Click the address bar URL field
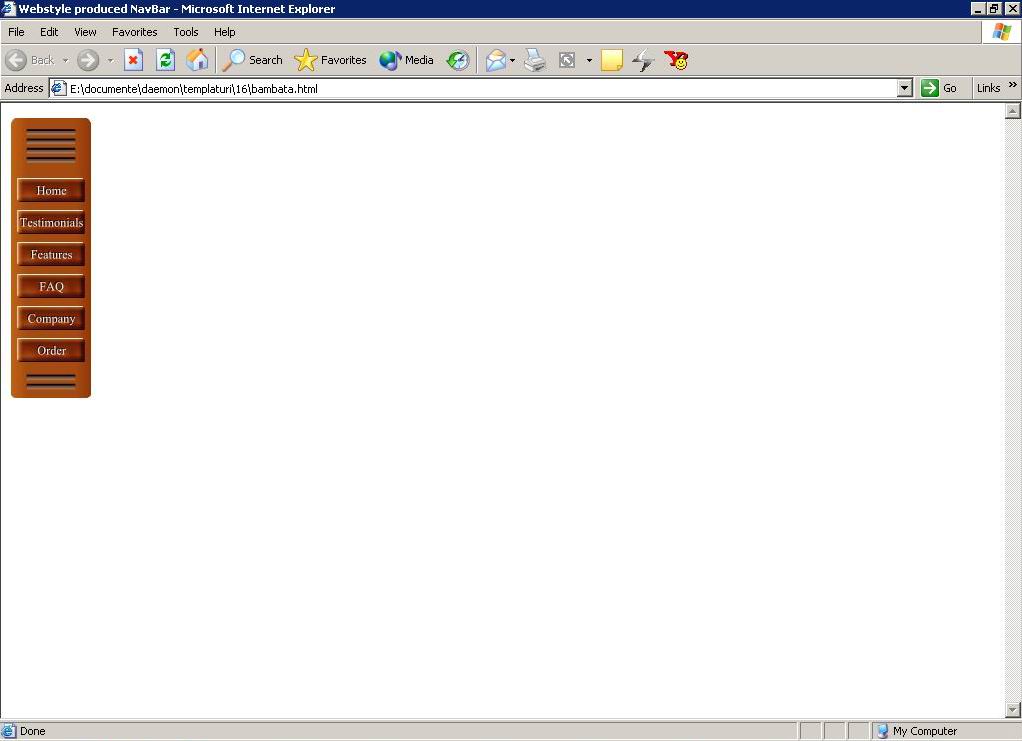Viewport: 1022px width, 741px height. [480, 88]
